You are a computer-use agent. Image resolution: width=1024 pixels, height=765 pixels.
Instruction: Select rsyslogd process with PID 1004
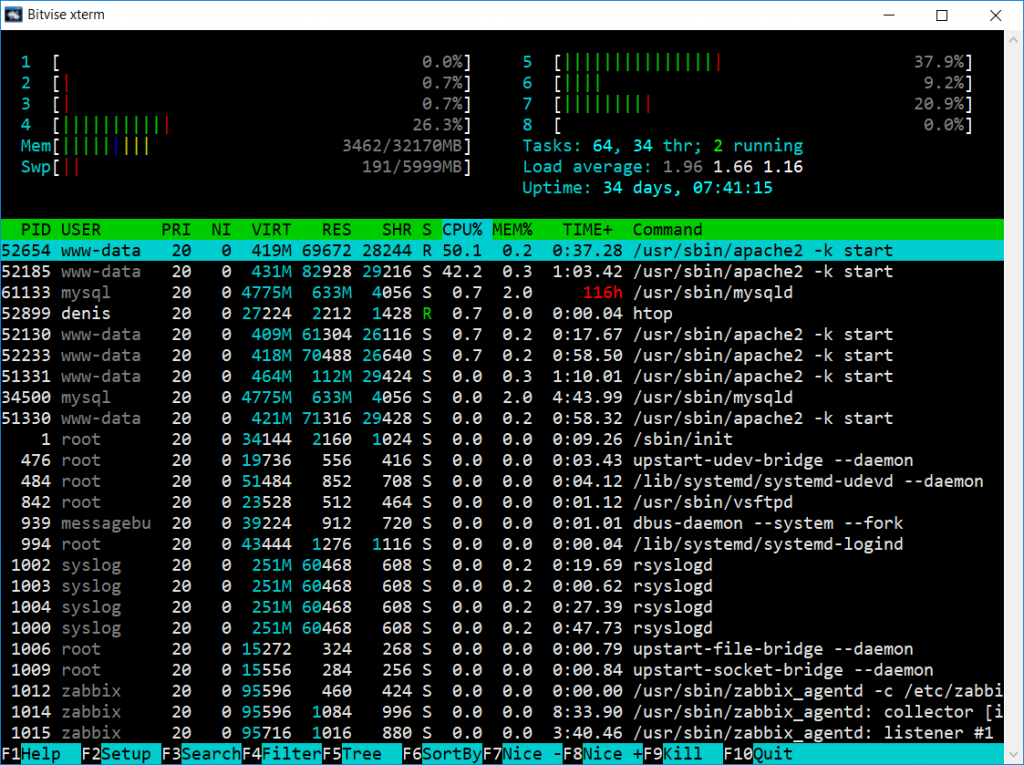[x=502, y=606]
